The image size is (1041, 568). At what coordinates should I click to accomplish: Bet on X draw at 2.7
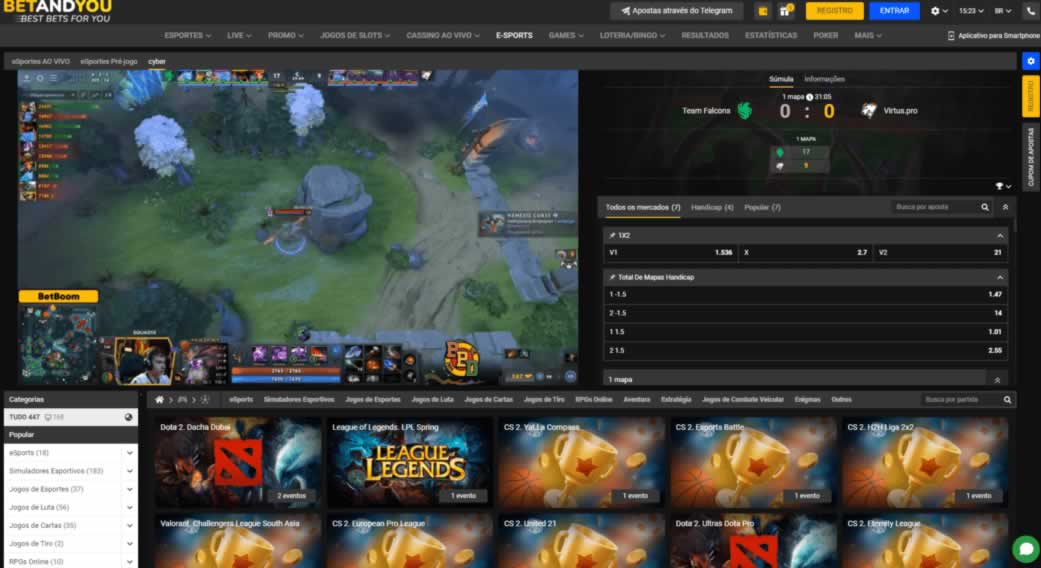(x=805, y=253)
